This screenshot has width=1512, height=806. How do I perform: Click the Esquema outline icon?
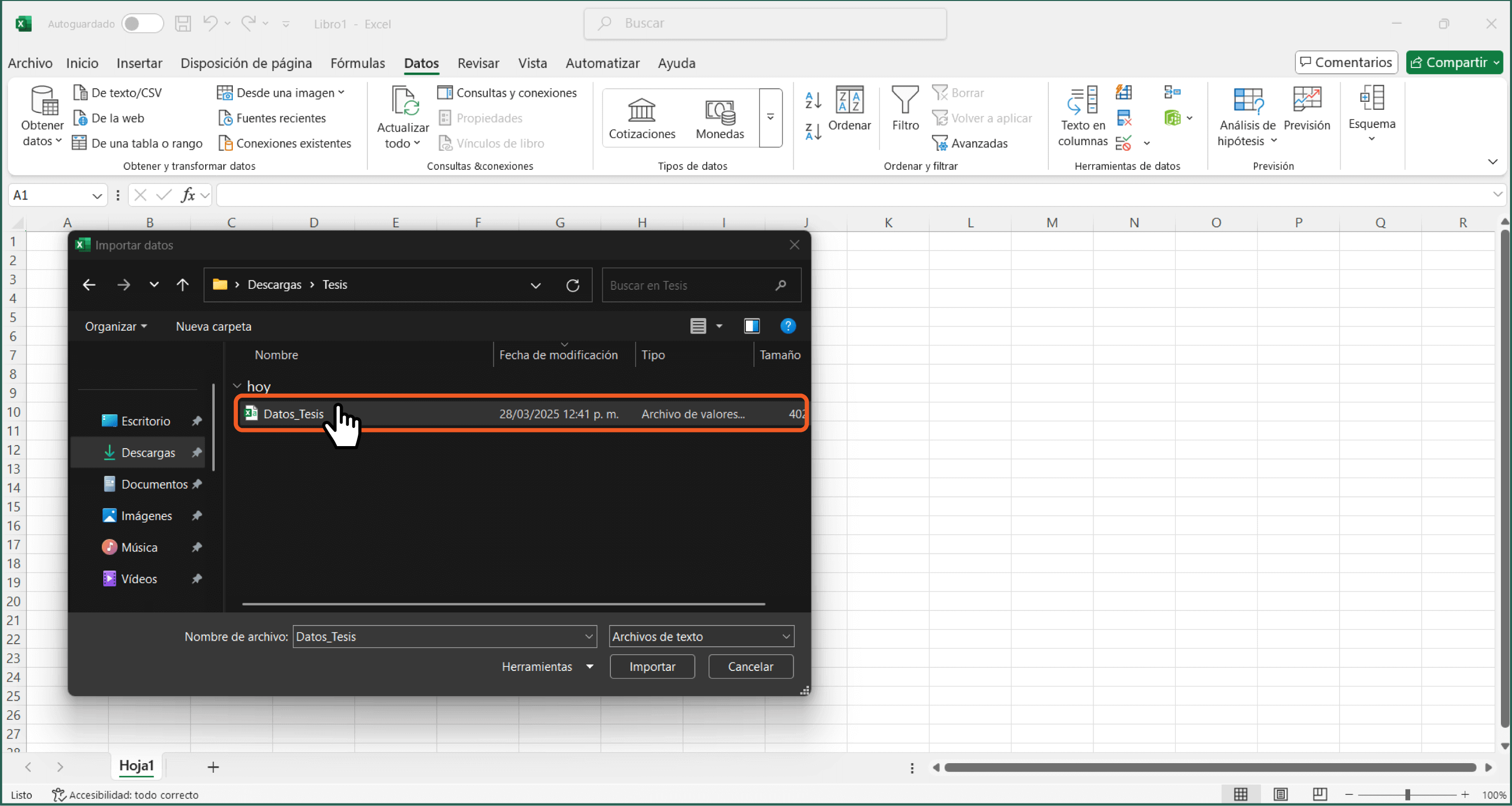click(x=1372, y=99)
